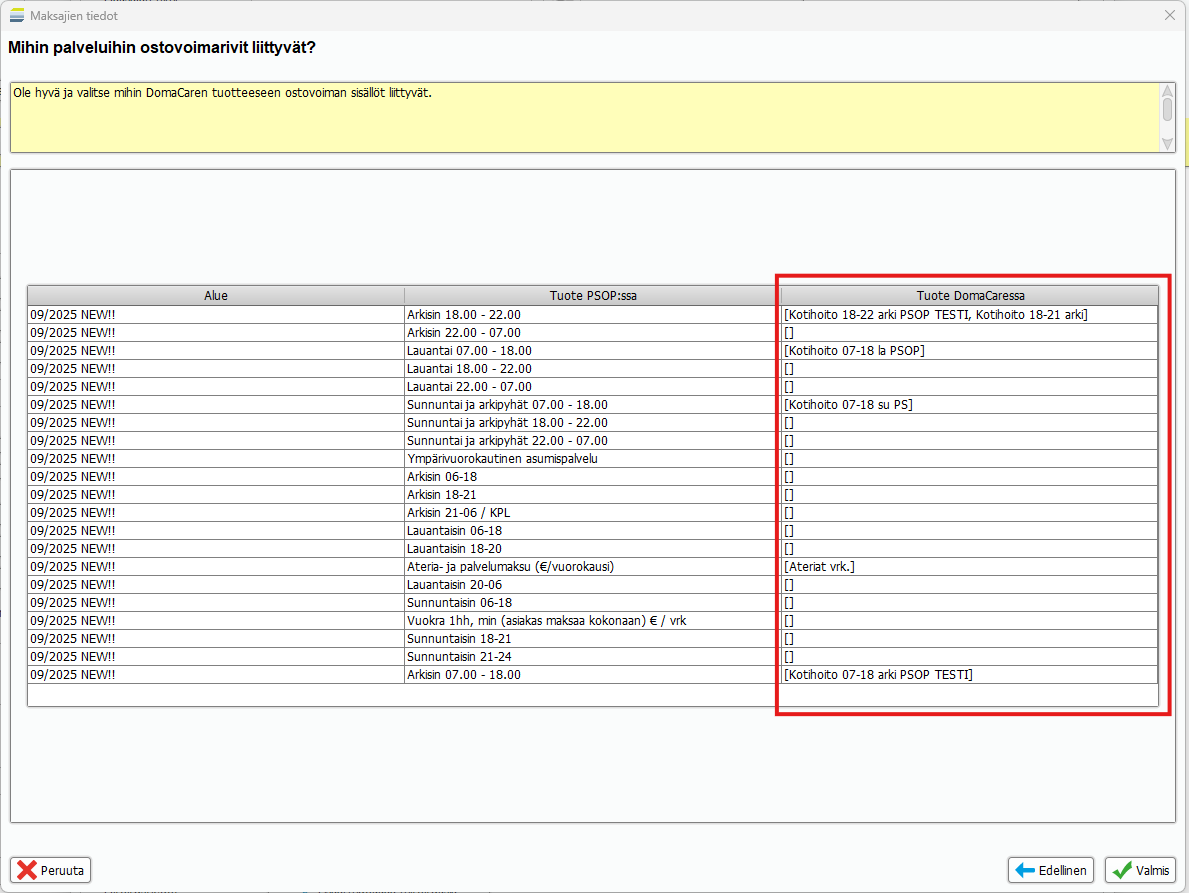Click product 'Ateria- ja palvelumaksu (€/vuorokausi)'
Image resolution: width=1189 pixels, height=893 pixels.
pyautogui.click(x=593, y=567)
